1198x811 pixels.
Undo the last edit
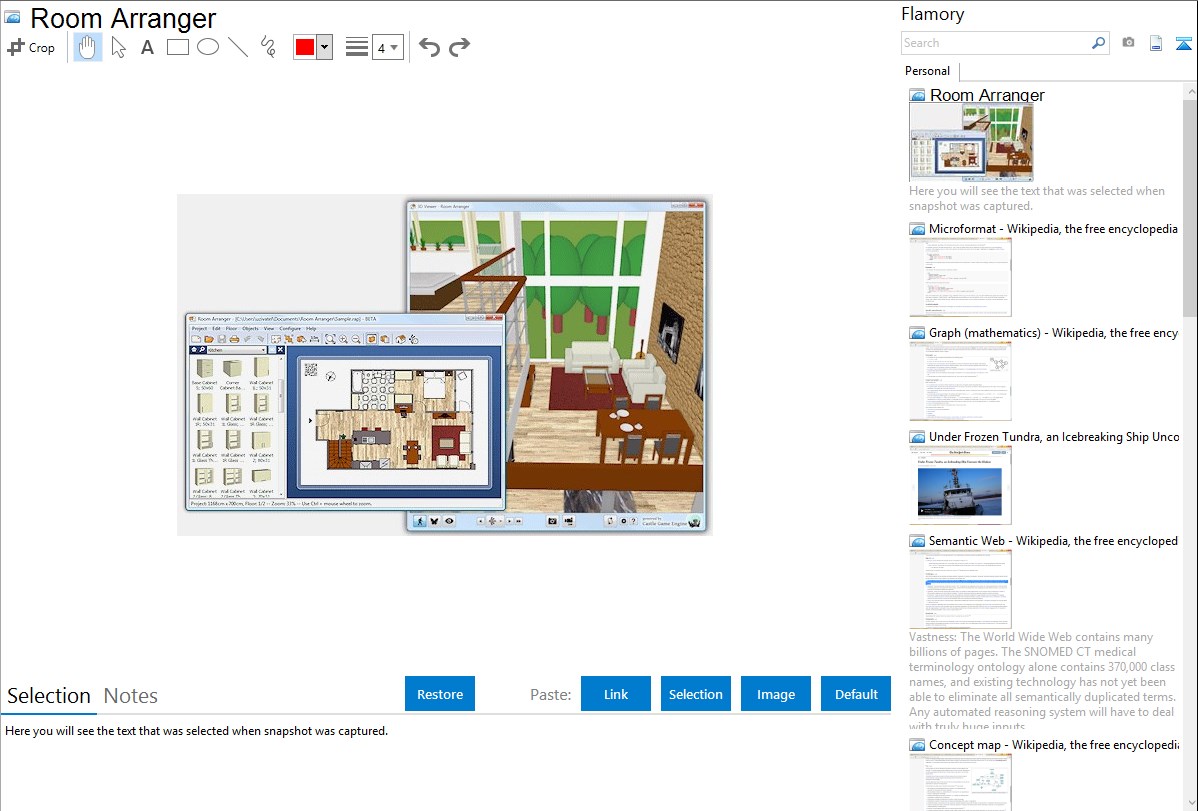(429, 47)
